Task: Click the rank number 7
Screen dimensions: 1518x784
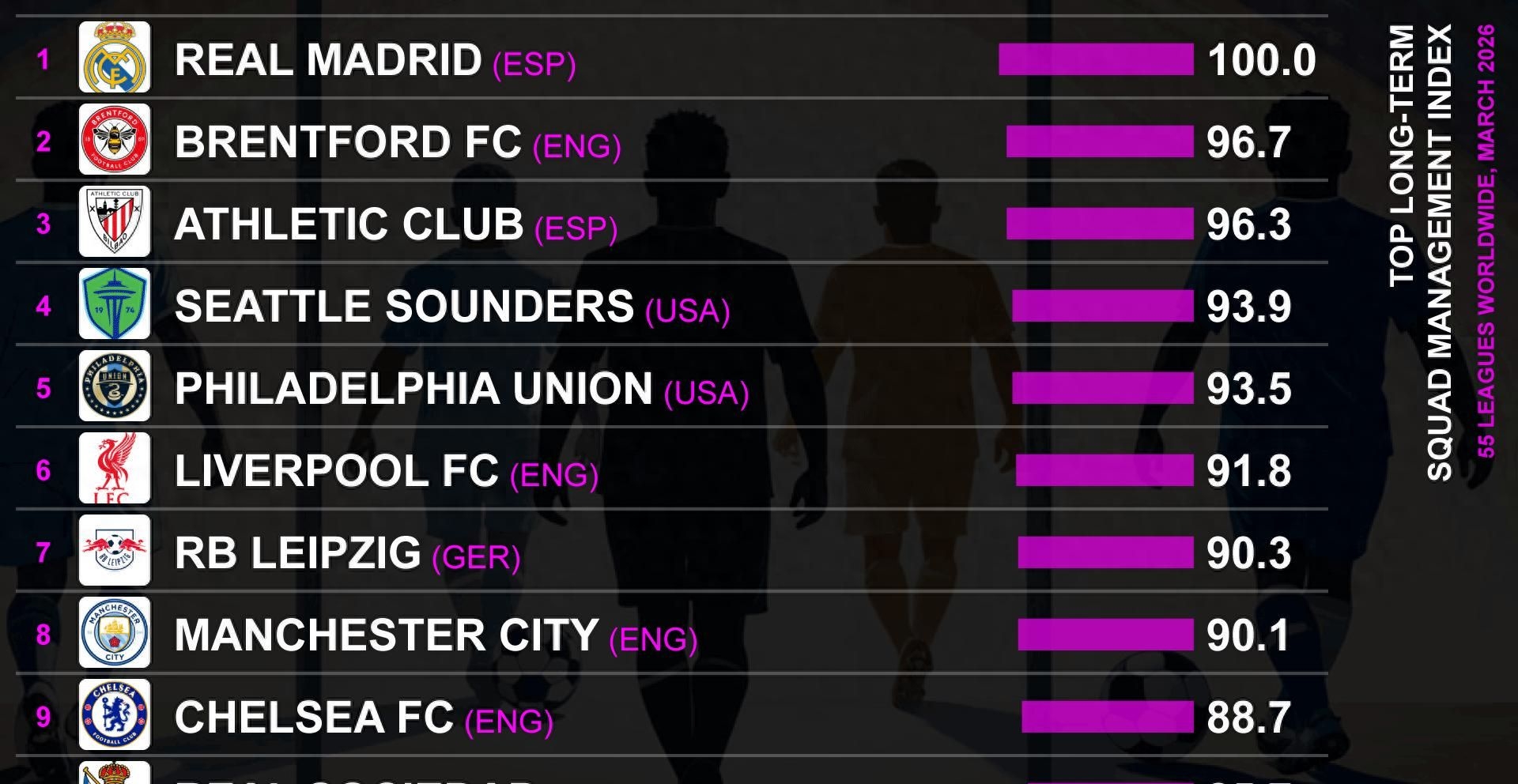Action: click(x=43, y=552)
